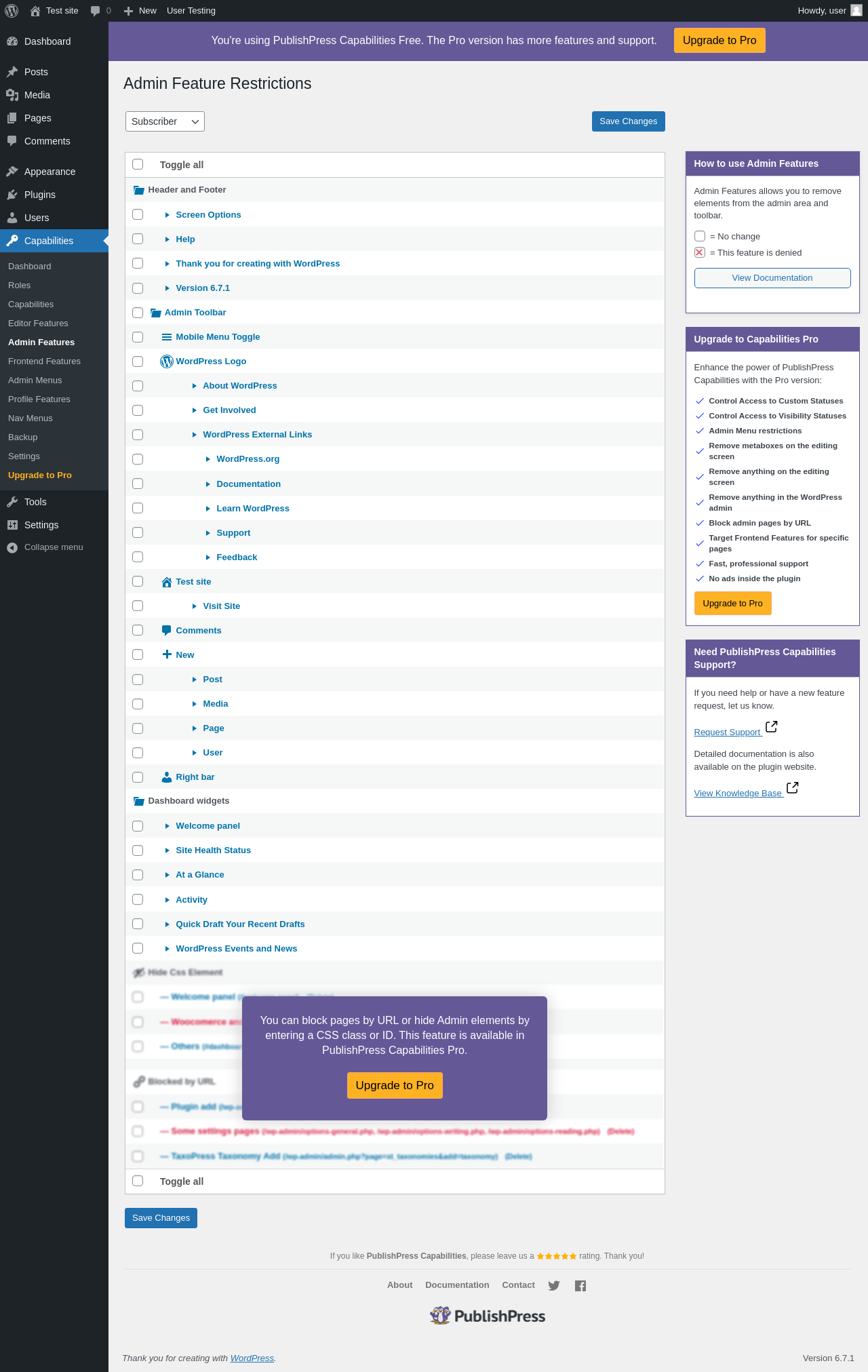Click the Settings sliders icon in the sidebar
This screenshot has width=868, height=1372.
[x=12, y=525]
